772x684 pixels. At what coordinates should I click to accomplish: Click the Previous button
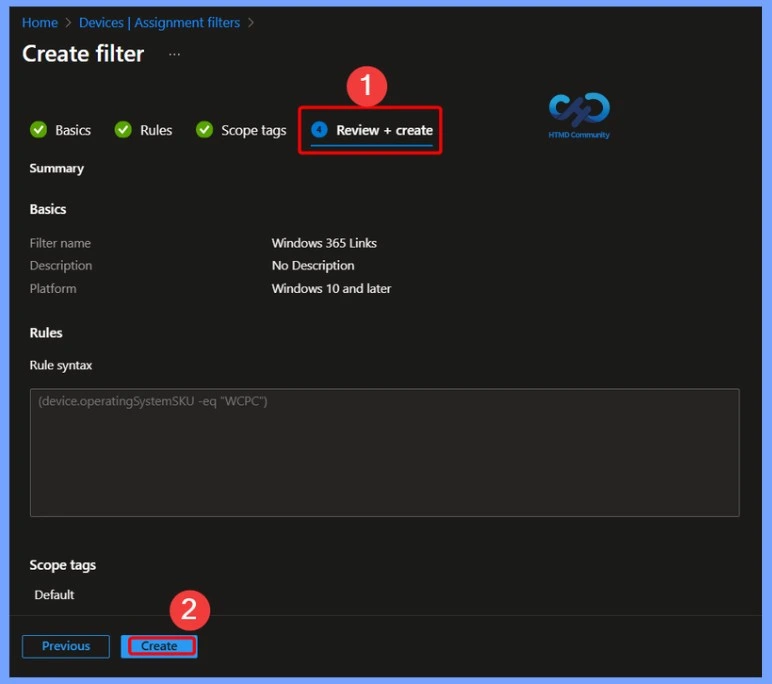pyautogui.click(x=66, y=646)
